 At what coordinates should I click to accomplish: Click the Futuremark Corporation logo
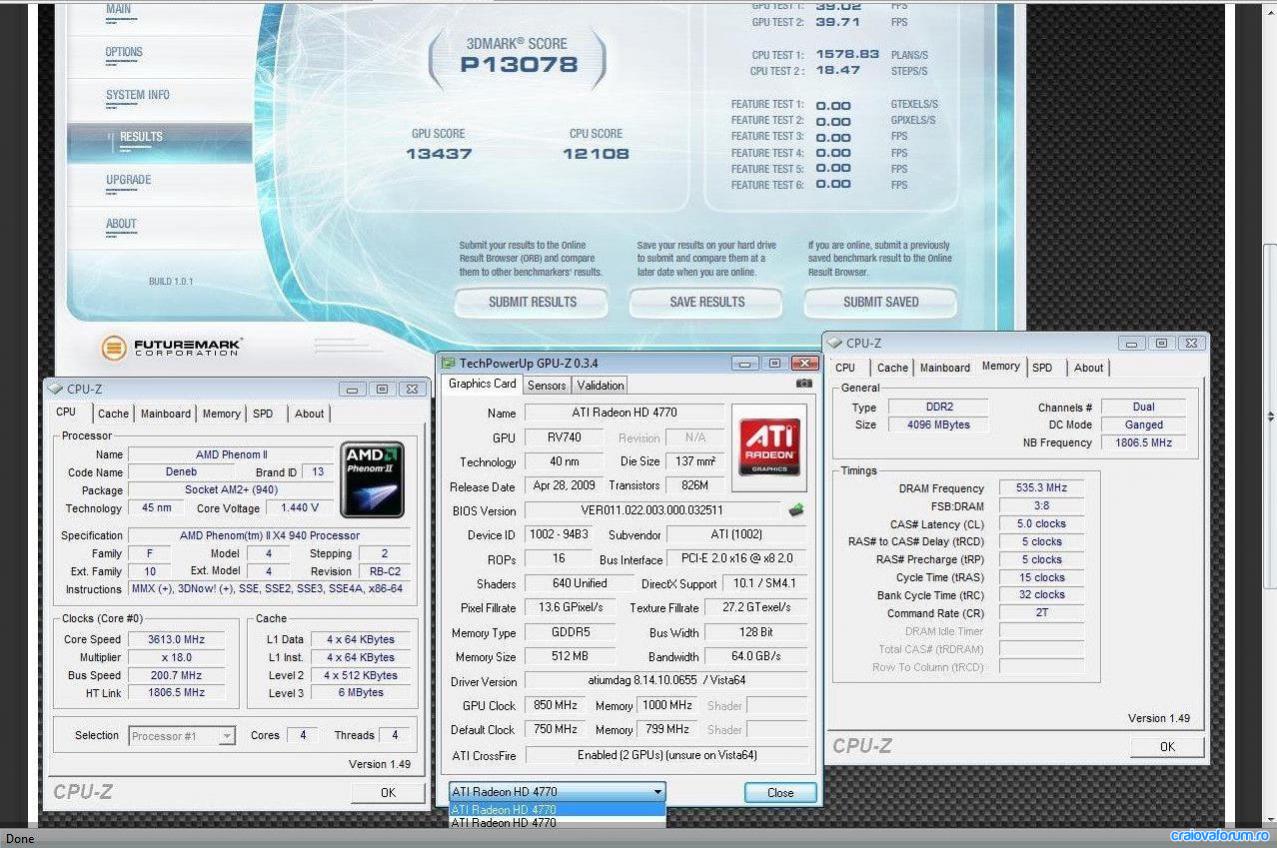(172, 348)
